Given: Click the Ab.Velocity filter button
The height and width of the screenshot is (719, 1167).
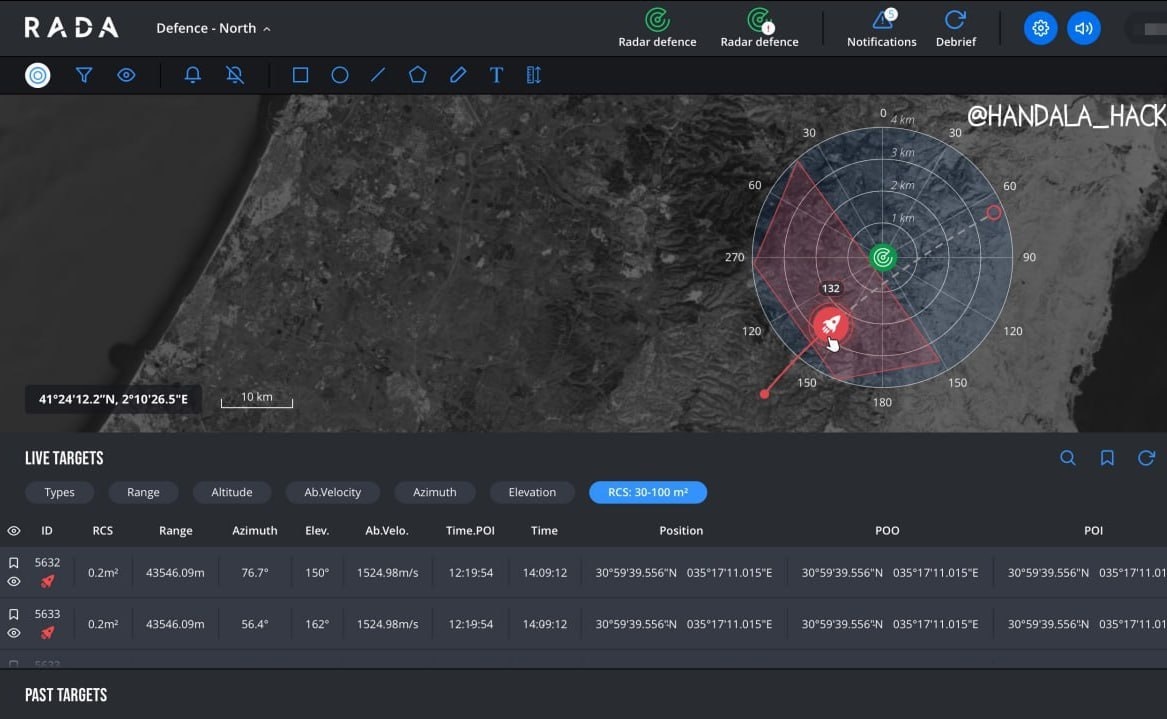Looking at the screenshot, I should (x=332, y=492).
